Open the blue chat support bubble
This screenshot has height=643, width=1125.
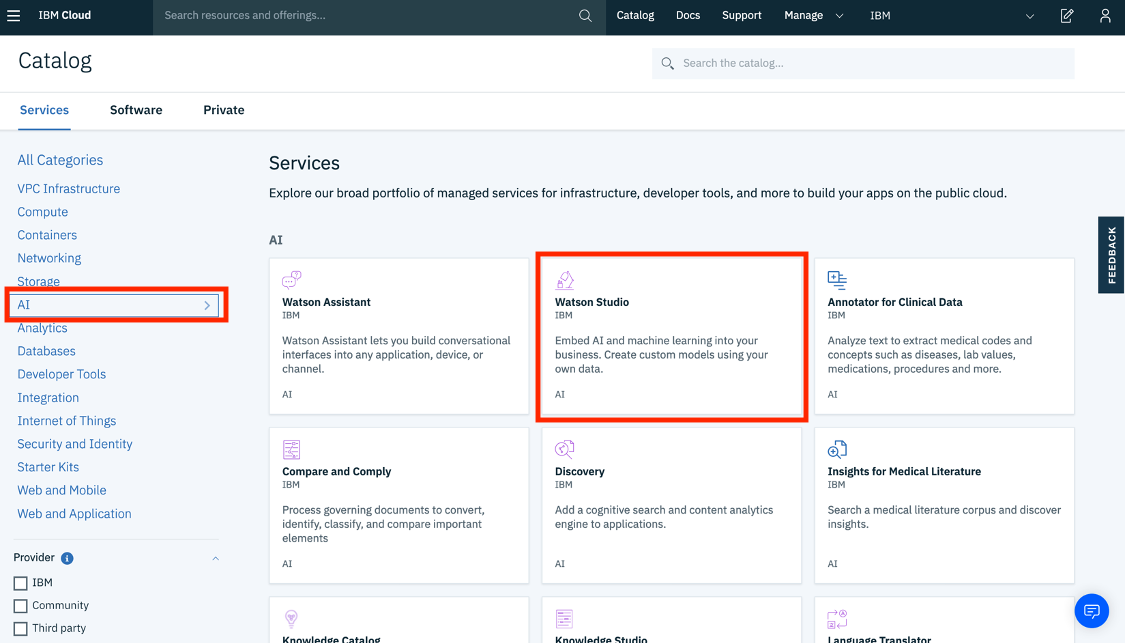1092,611
